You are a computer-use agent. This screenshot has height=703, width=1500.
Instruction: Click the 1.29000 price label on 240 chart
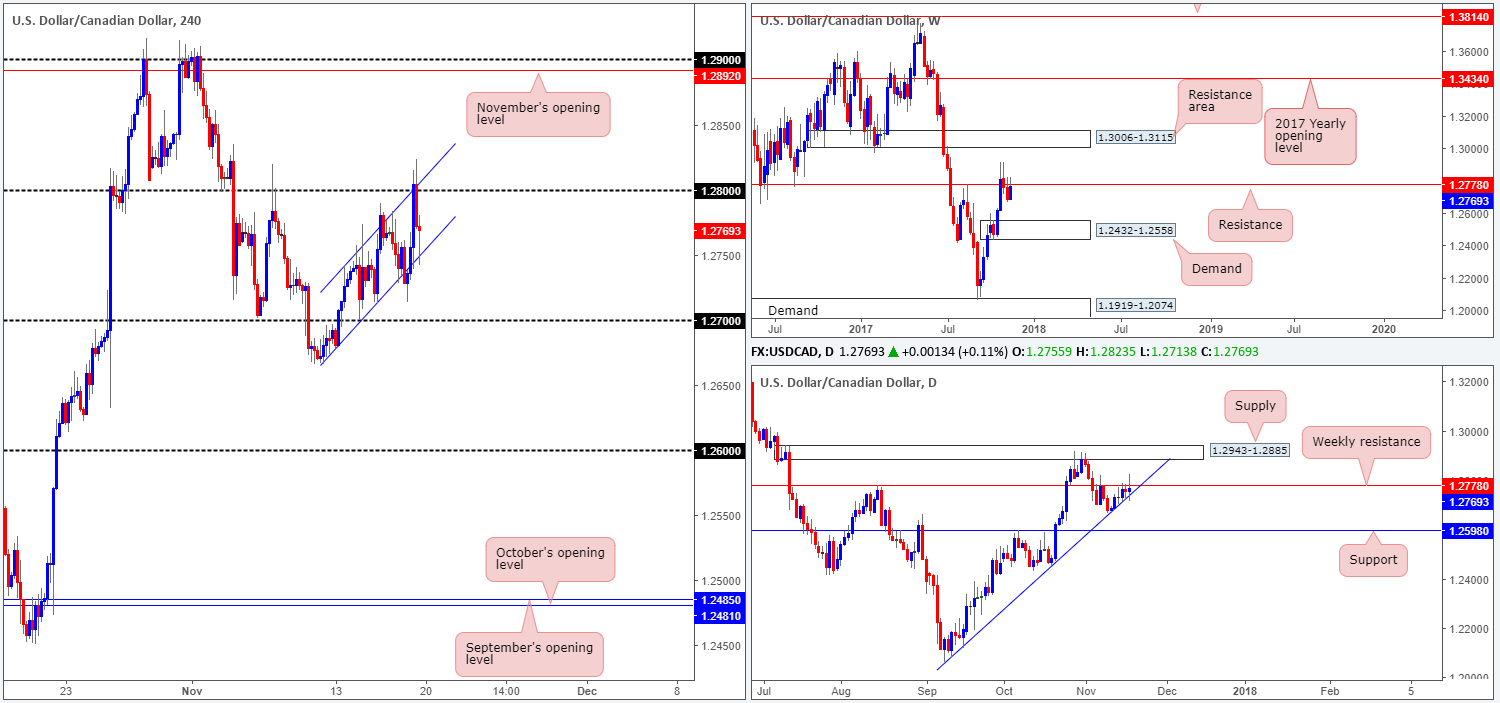pyautogui.click(x=719, y=59)
